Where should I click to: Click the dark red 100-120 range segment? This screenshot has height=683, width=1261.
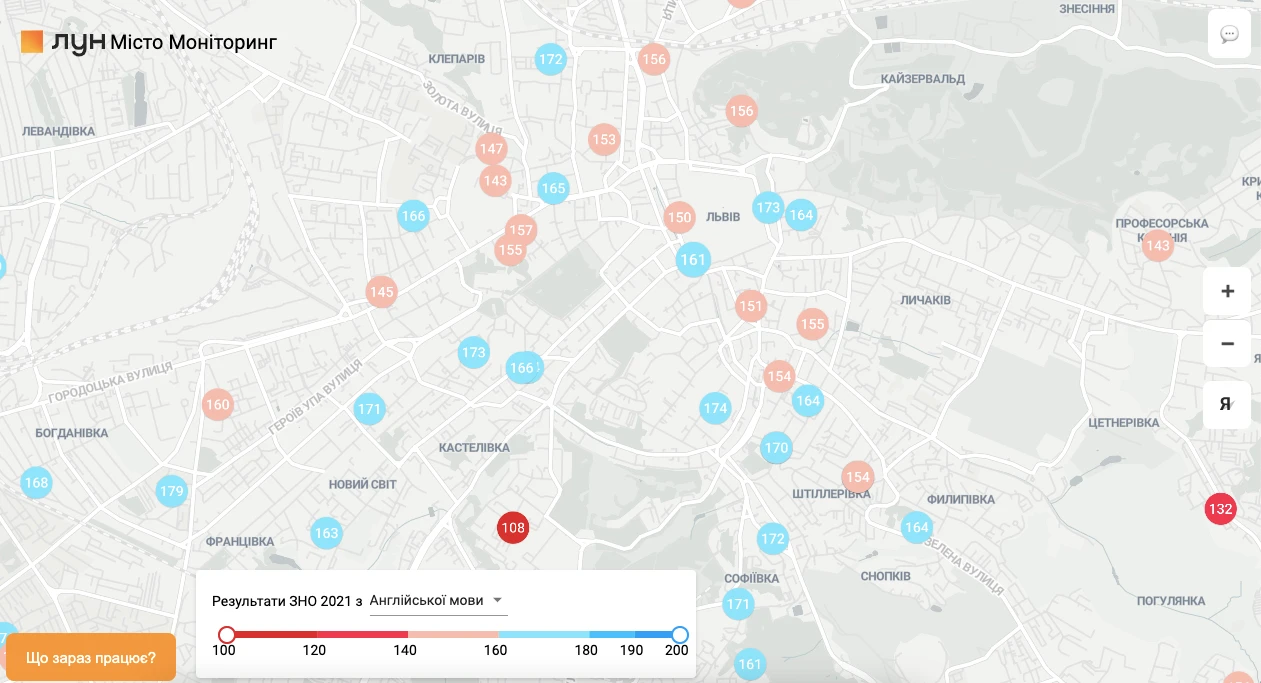click(273, 634)
